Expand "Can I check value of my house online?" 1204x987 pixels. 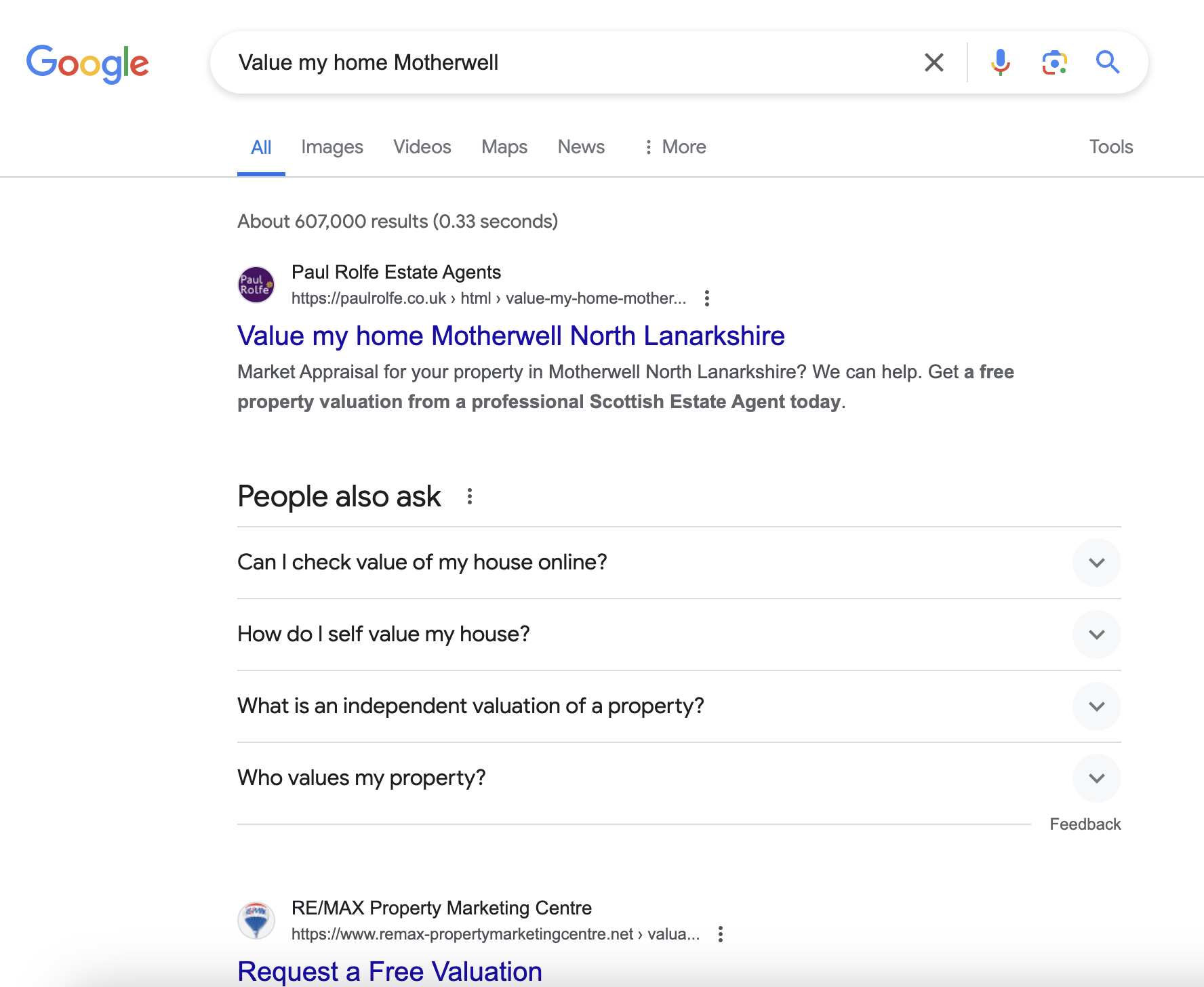(1096, 563)
